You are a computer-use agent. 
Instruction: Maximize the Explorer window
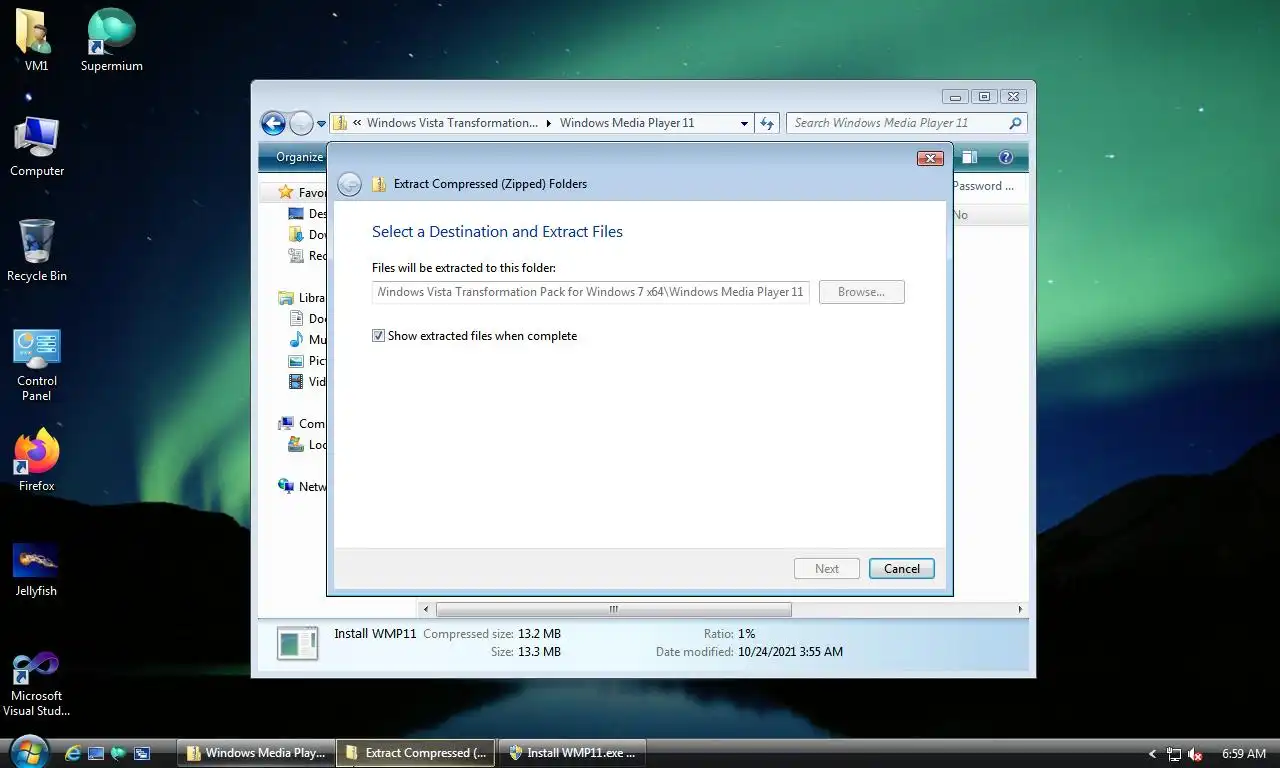984,97
